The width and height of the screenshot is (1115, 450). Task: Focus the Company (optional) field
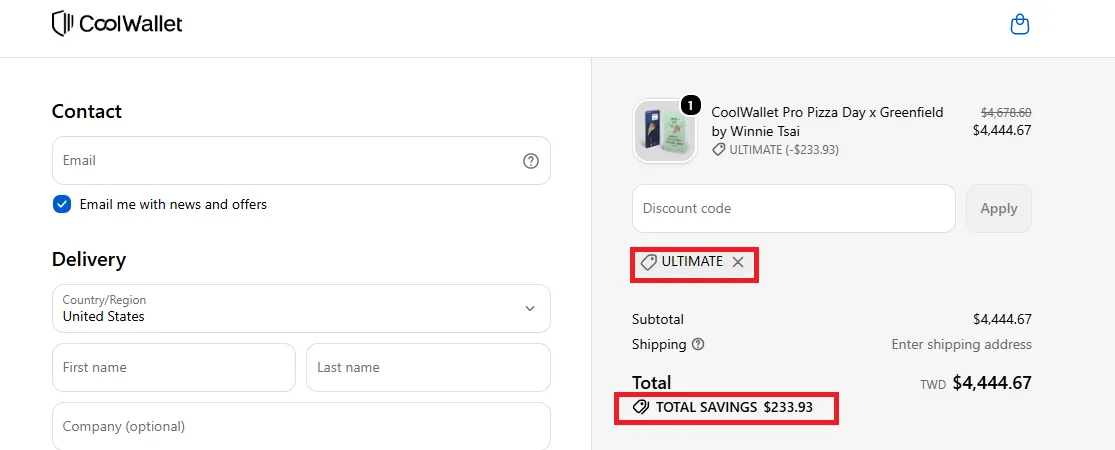302,426
